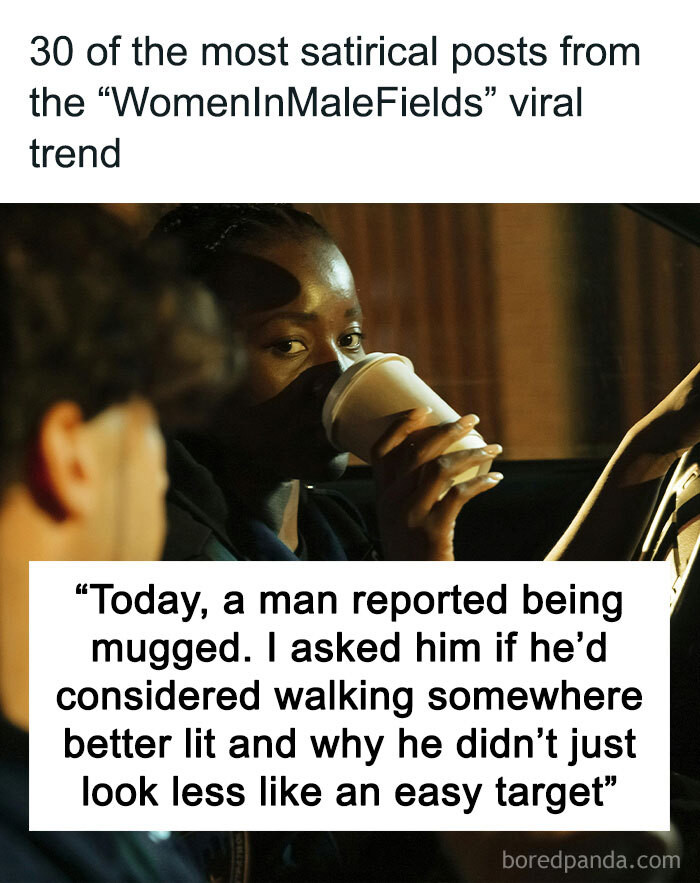The width and height of the screenshot is (700, 883).
Task: Click the boredpanda.com watermark
Action: (x=590, y=860)
